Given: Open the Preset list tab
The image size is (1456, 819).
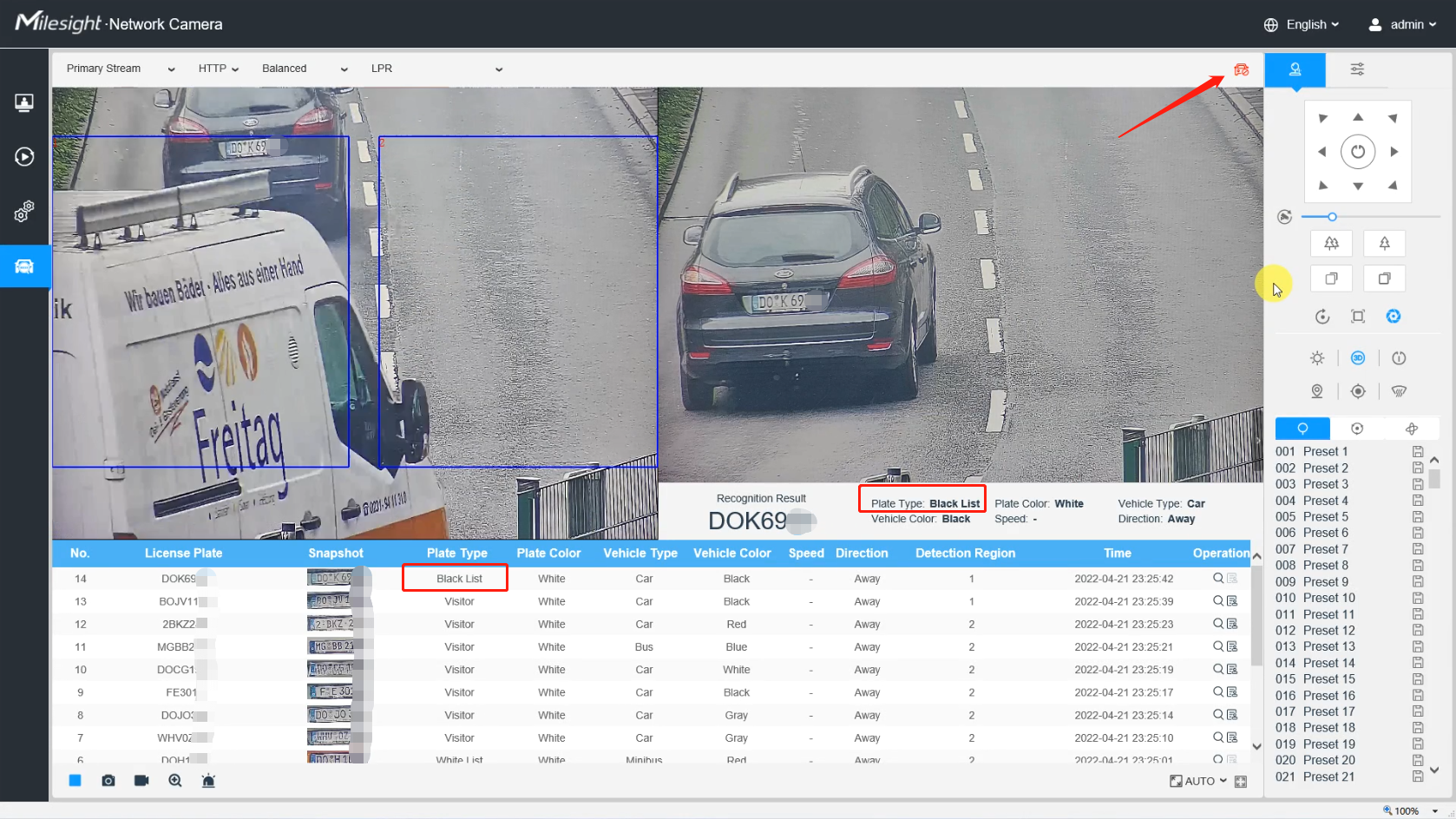Looking at the screenshot, I should (1302, 429).
